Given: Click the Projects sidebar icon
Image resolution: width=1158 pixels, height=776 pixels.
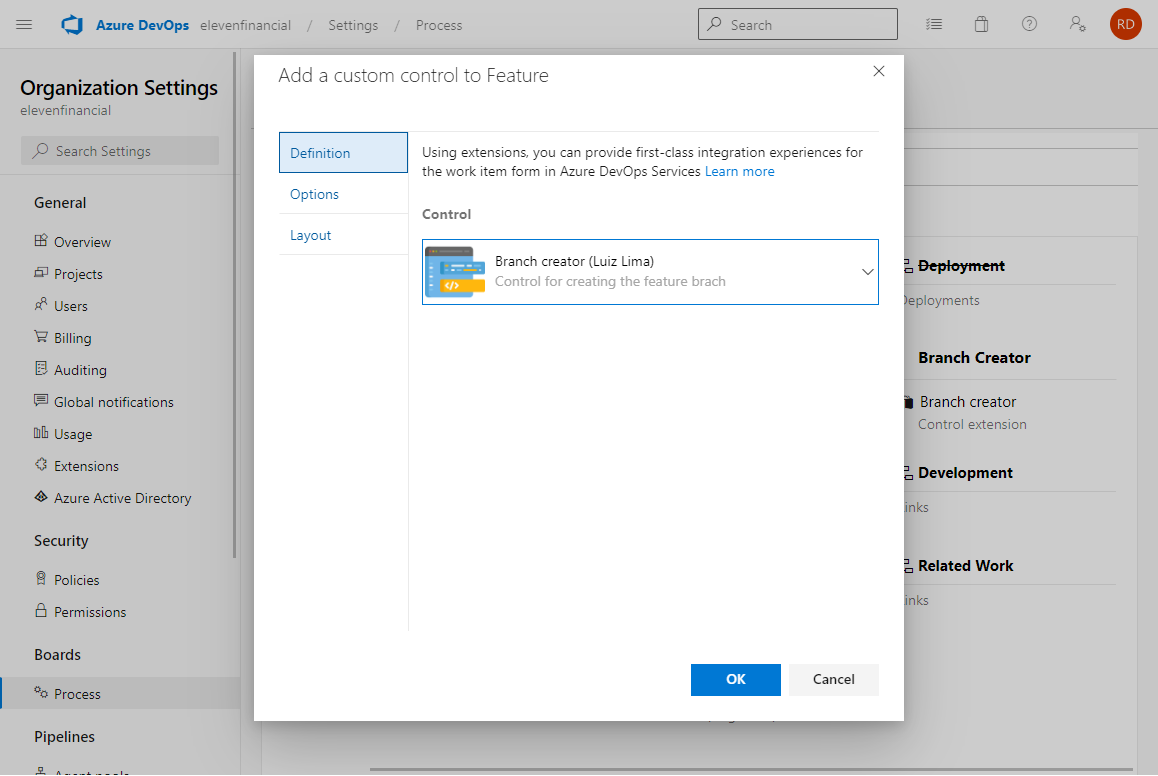Looking at the screenshot, I should tap(41, 272).
